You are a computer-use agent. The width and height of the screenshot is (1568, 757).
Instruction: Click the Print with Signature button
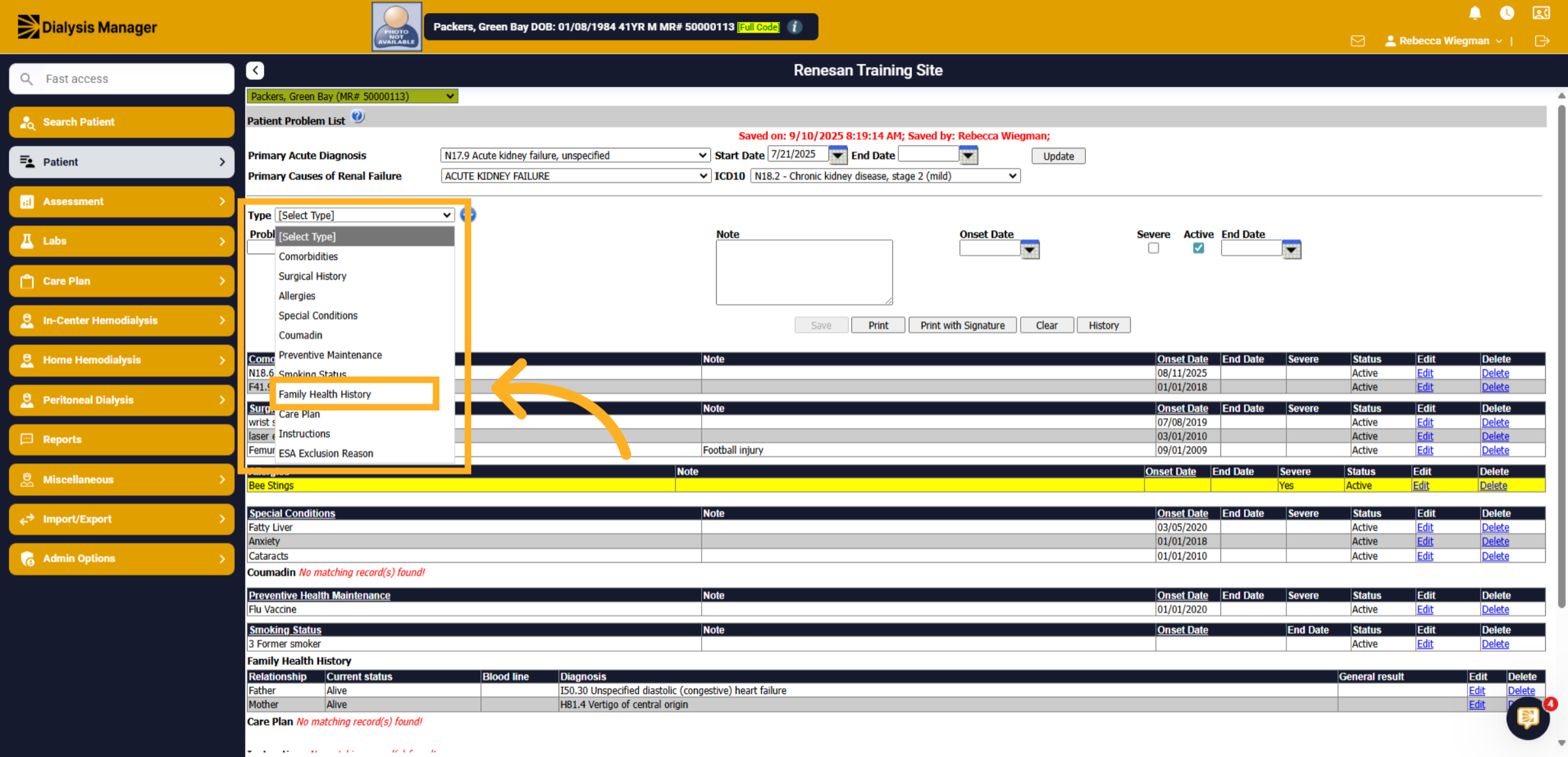pos(962,325)
